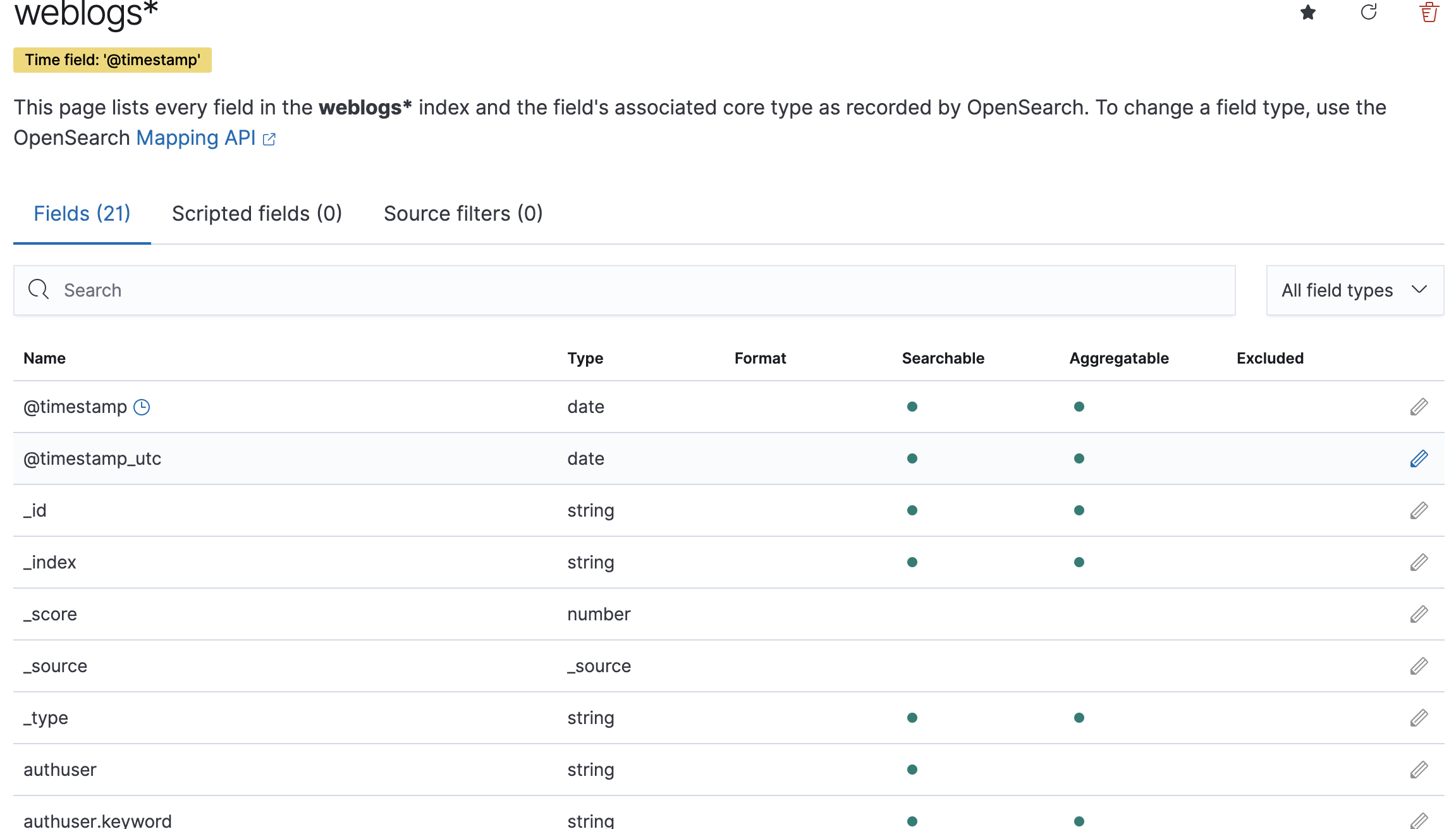Edit the _source field pencil icon
Viewport: 1456px width, 829px height.
(1419, 666)
